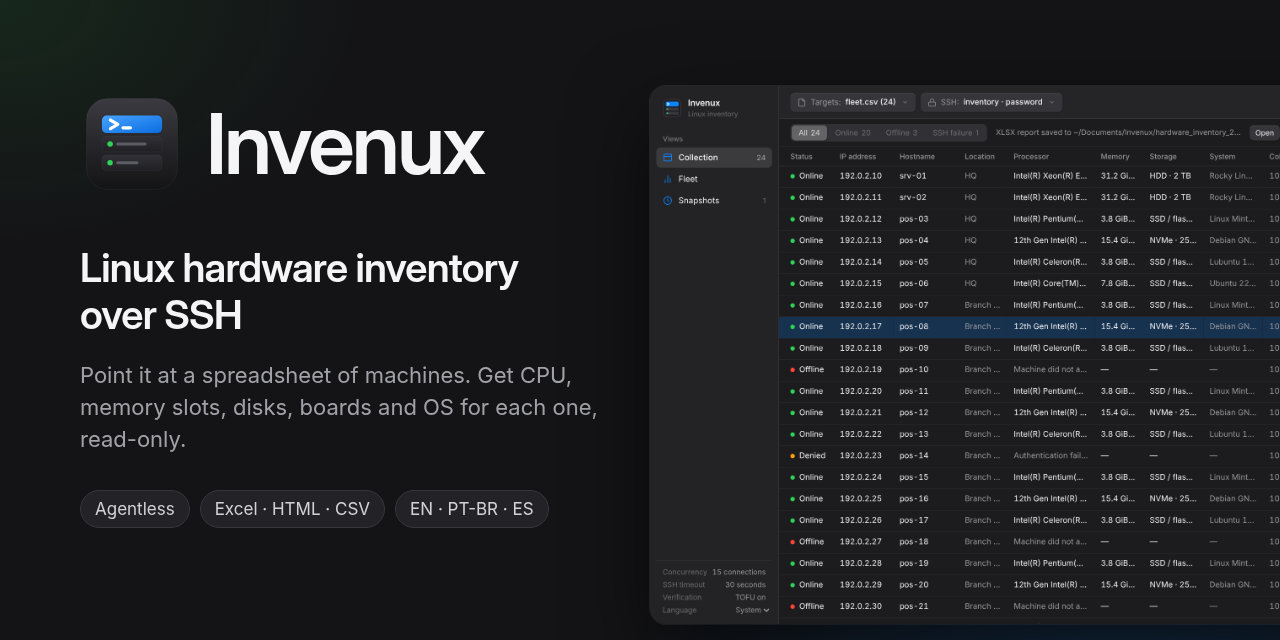Click the green status dot for srv-01
The height and width of the screenshot is (640, 1280).
[x=793, y=176]
